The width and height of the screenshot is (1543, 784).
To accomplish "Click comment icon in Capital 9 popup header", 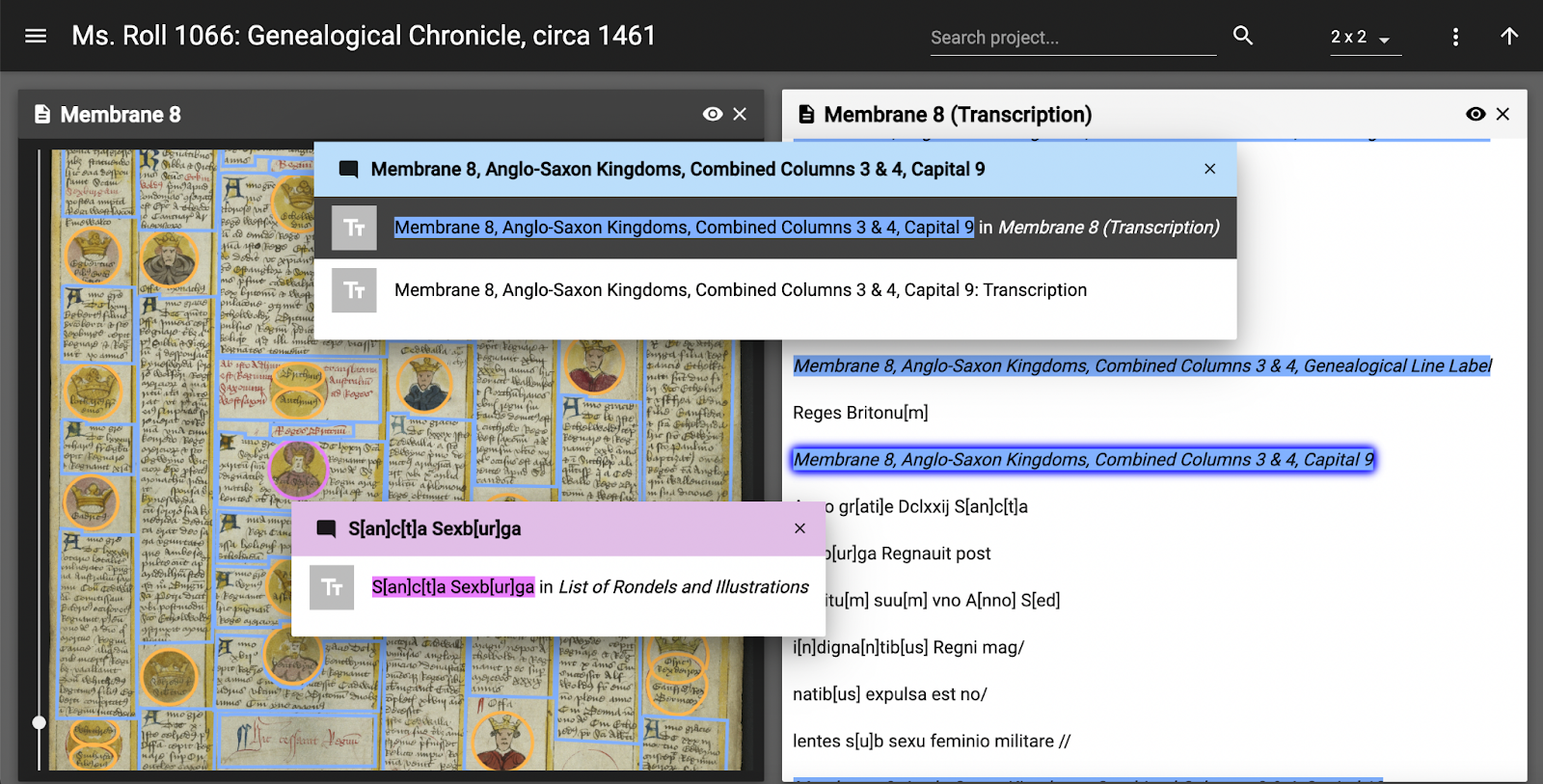I will coord(349,170).
